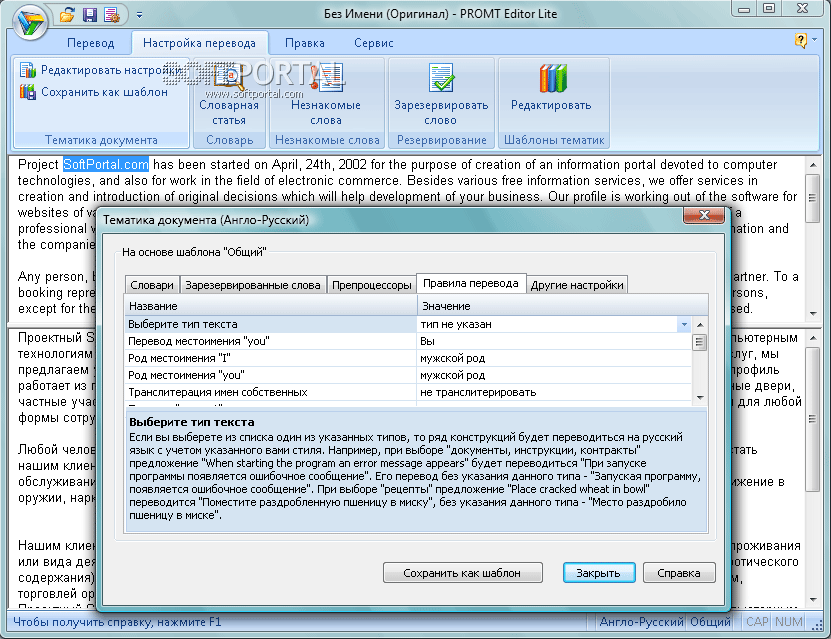Click the Значение column header
Image resolution: width=831 pixels, height=639 pixels.
click(562, 306)
